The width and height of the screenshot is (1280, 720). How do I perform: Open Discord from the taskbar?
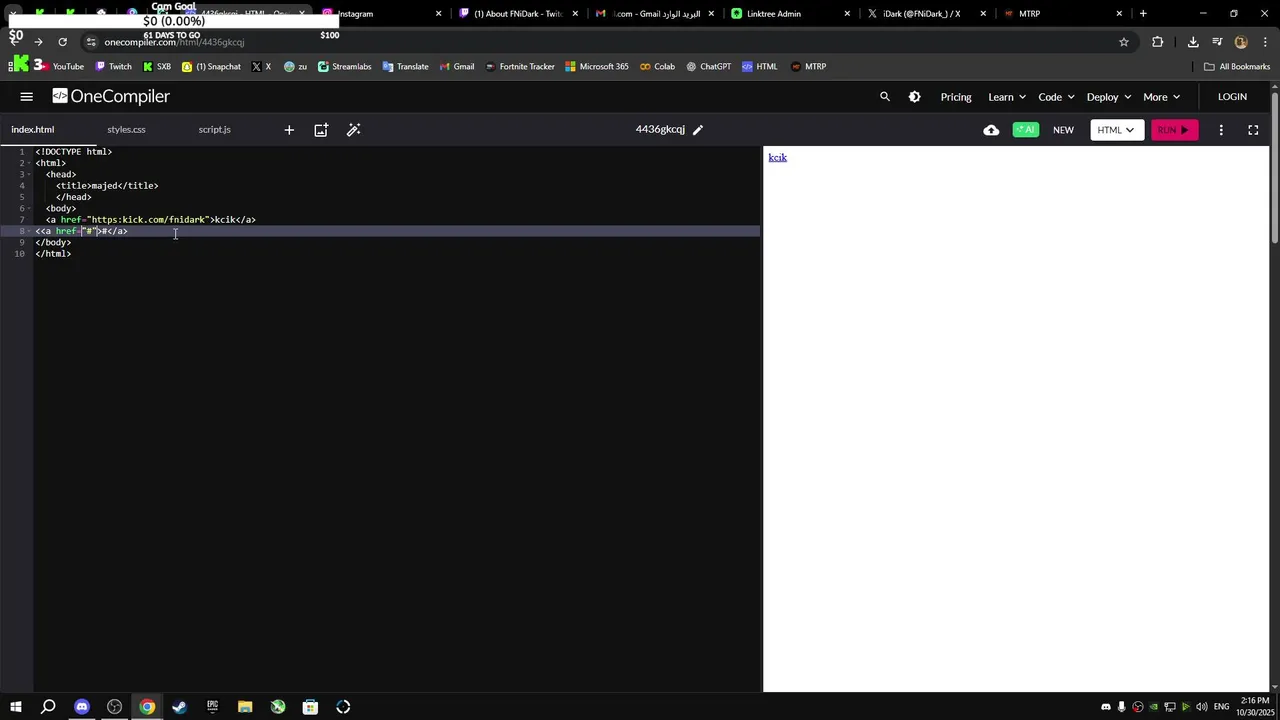click(82, 707)
